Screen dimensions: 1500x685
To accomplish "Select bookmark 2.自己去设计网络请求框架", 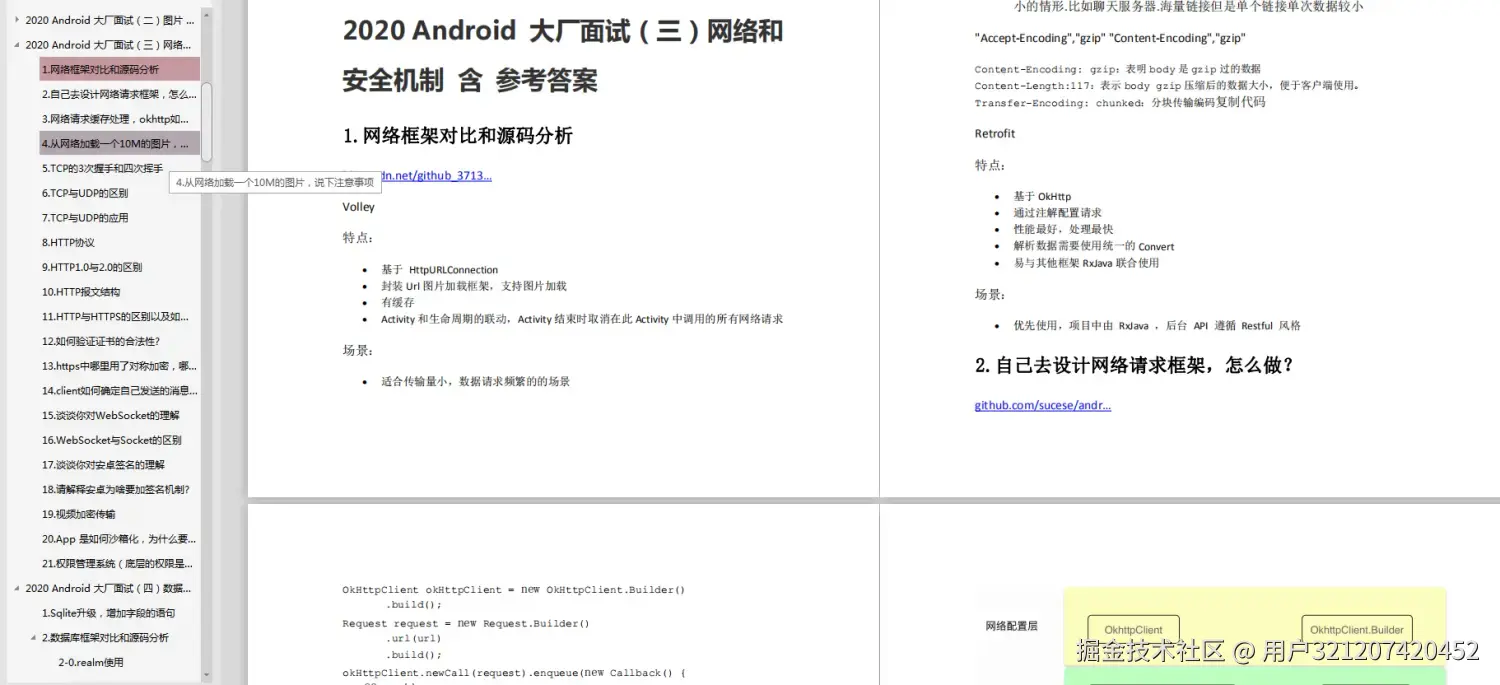I will (119, 94).
